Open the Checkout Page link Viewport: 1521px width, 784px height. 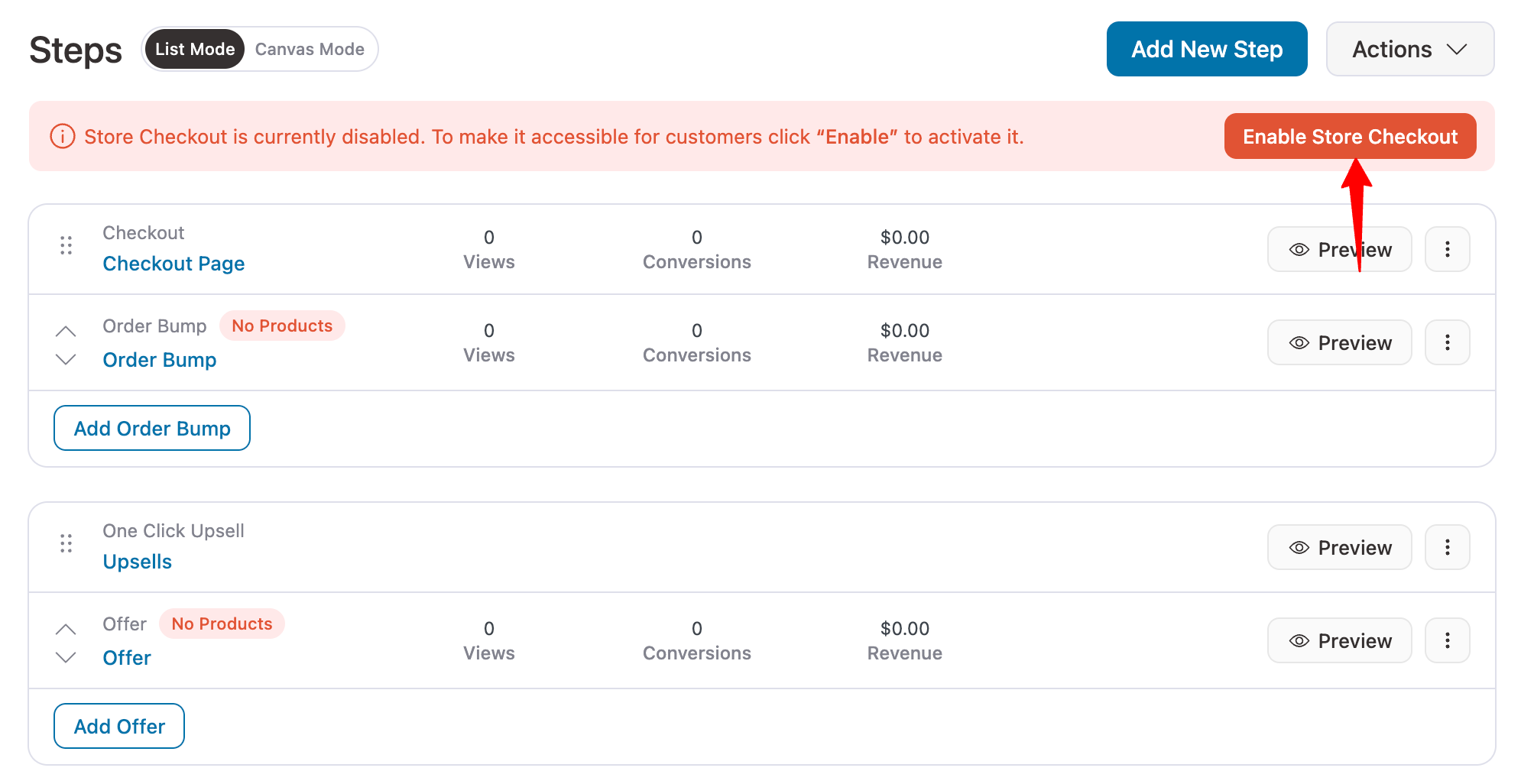(174, 264)
